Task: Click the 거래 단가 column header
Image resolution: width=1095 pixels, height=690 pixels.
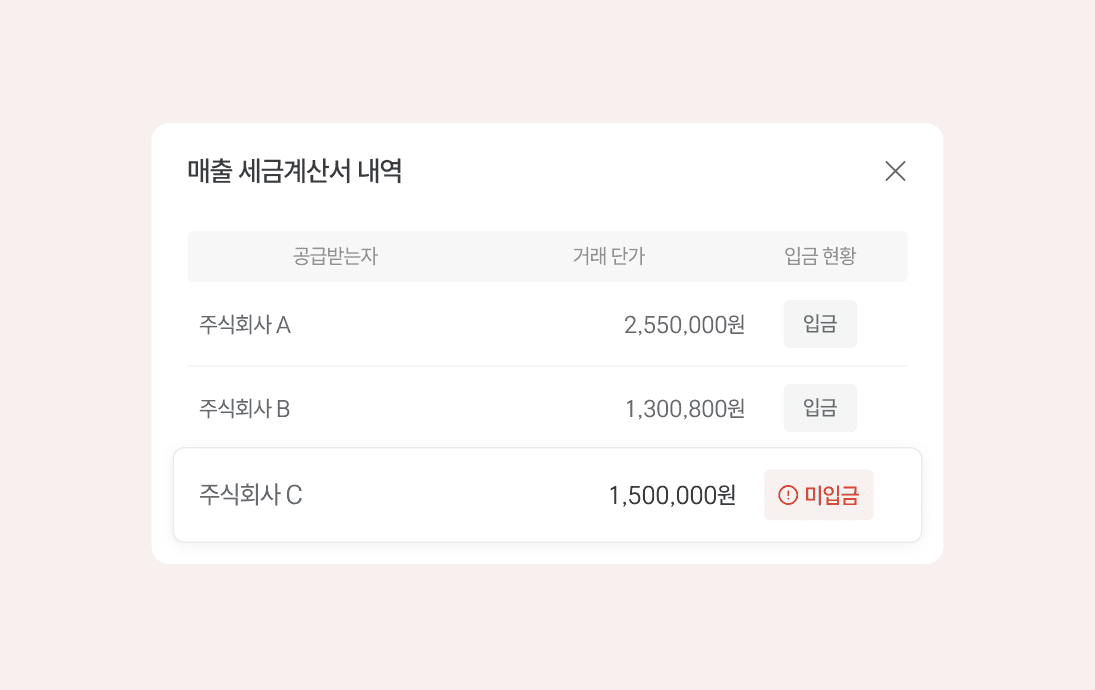Action: point(610,256)
